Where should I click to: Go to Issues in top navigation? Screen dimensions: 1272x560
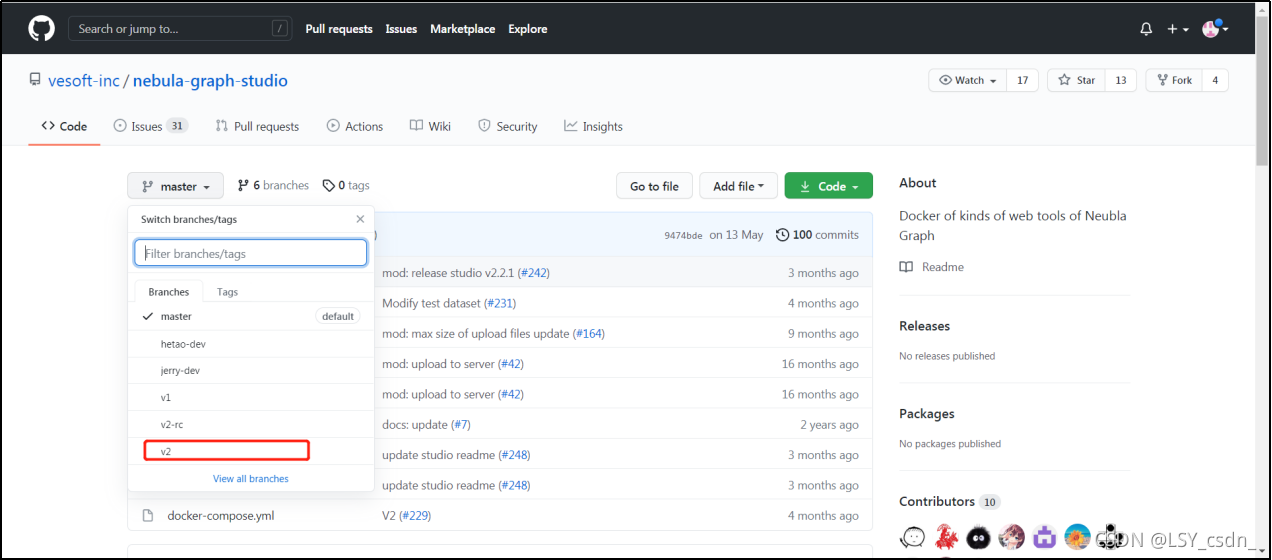[x=401, y=29]
